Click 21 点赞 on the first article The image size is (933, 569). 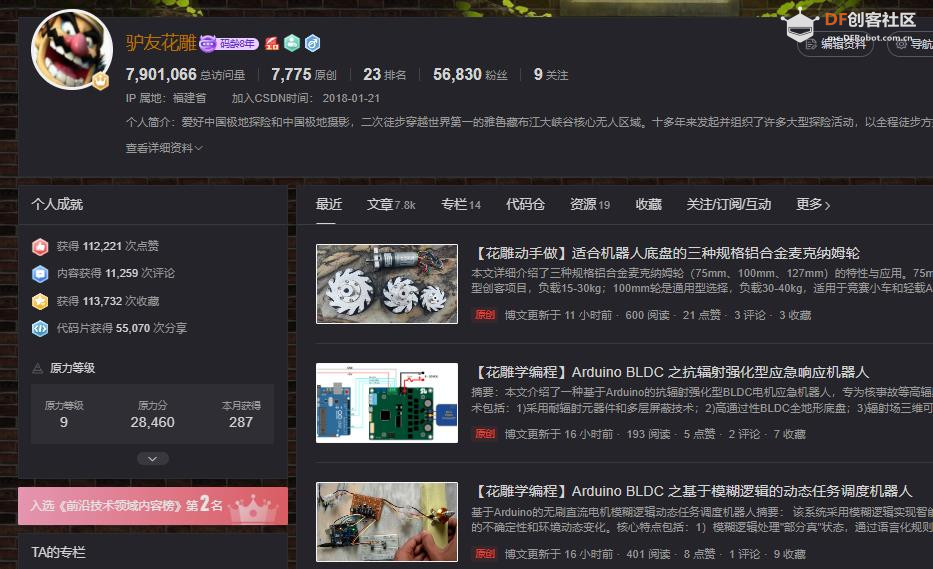(702, 315)
